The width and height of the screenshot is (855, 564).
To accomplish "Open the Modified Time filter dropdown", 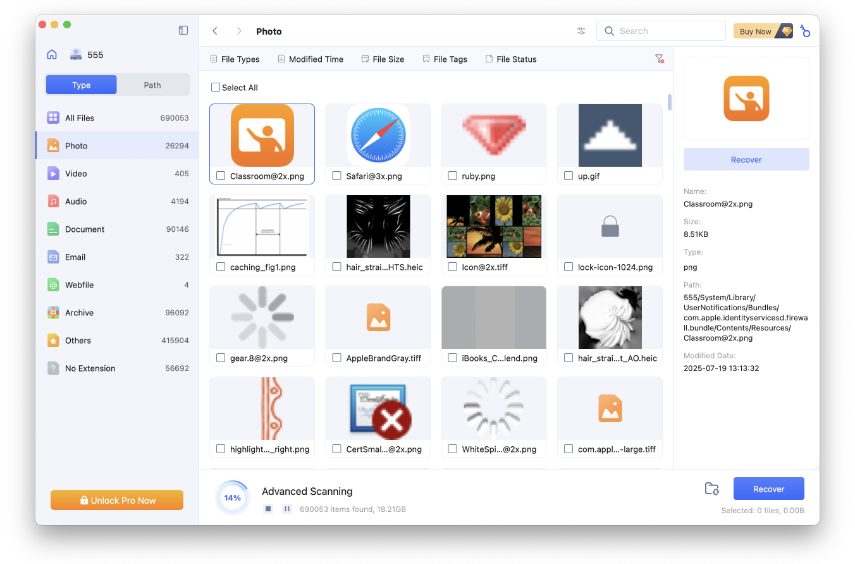I will tap(310, 59).
